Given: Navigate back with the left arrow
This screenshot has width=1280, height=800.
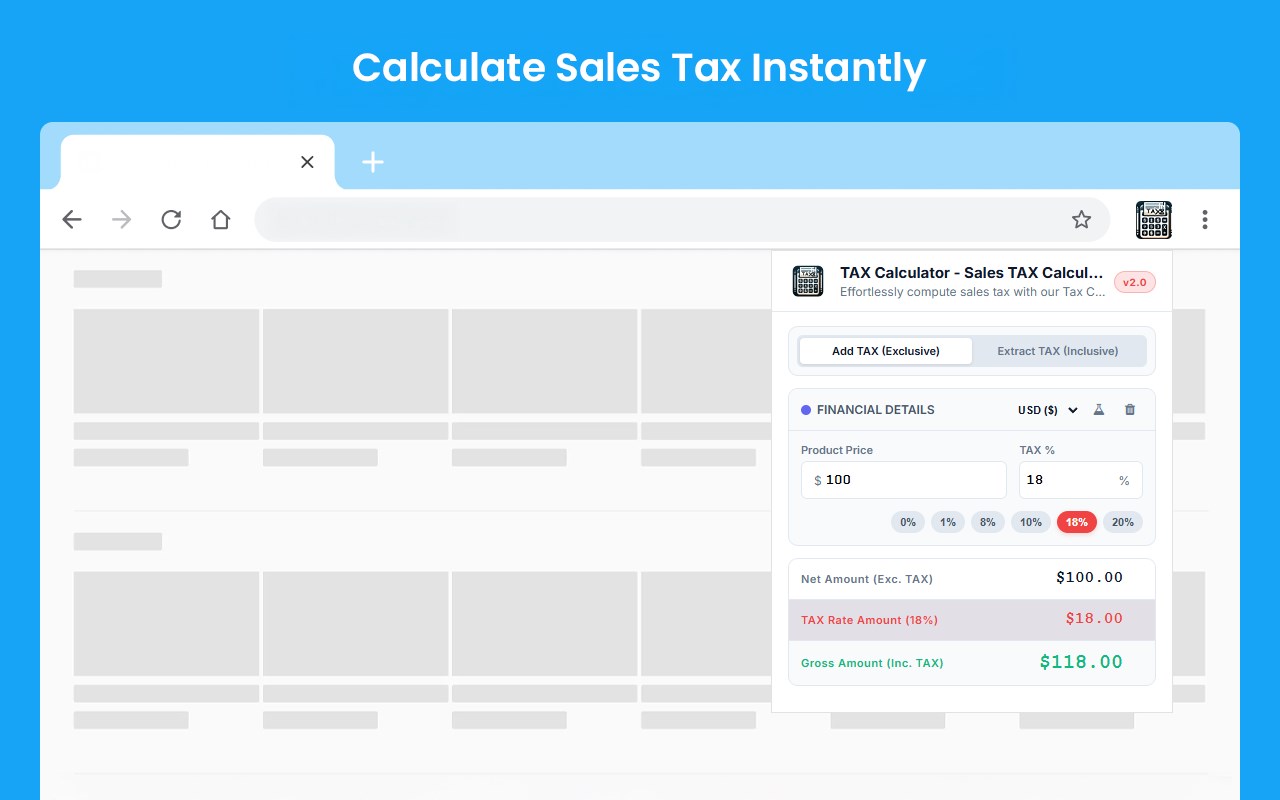Looking at the screenshot, I should point(72,220).
